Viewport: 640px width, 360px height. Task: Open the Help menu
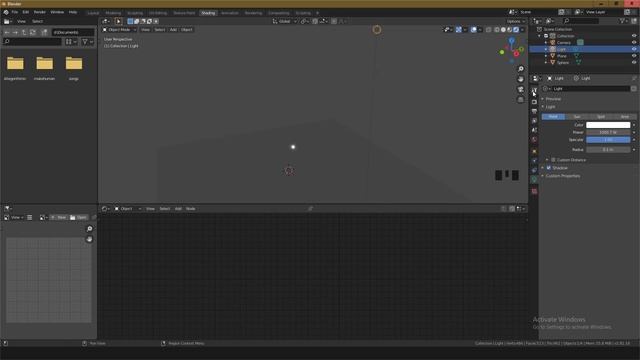pyautogui.click(x=73, y=12)
